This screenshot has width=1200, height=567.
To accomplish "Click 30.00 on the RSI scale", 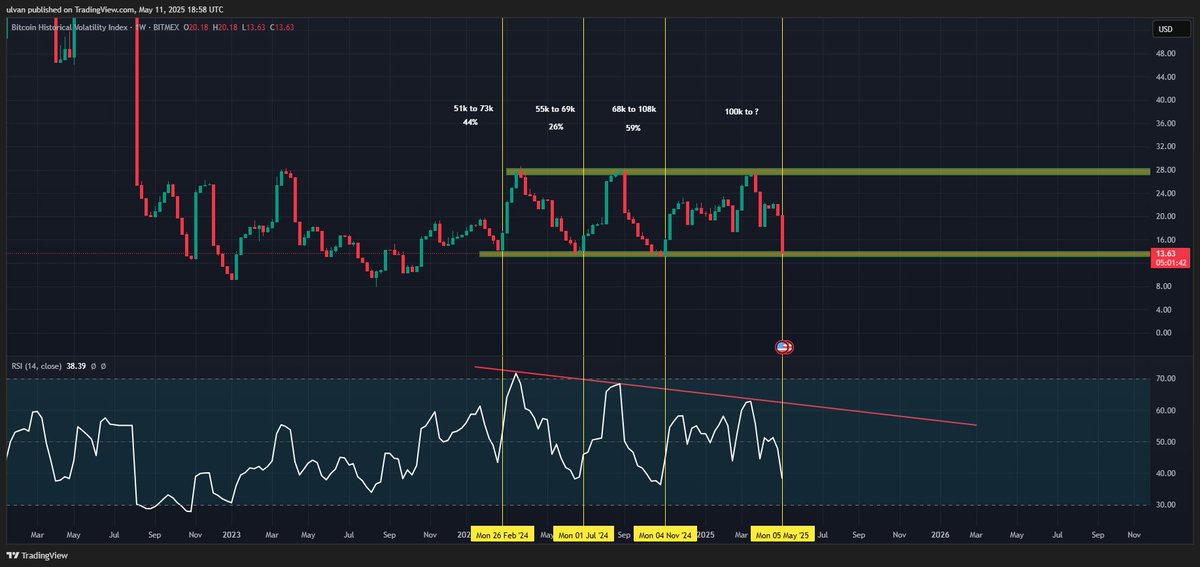I will [1165, 504].
